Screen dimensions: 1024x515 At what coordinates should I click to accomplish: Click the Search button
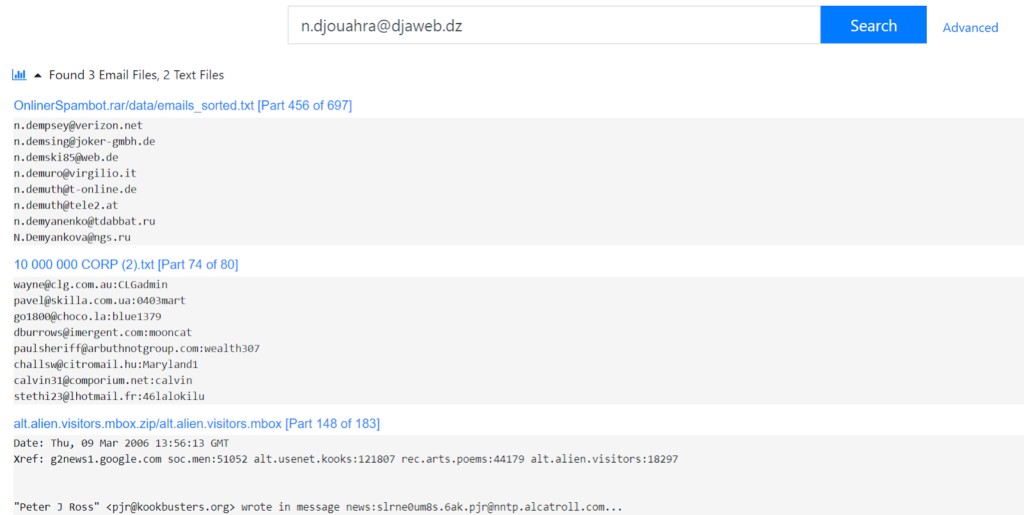tap(873, 26)
